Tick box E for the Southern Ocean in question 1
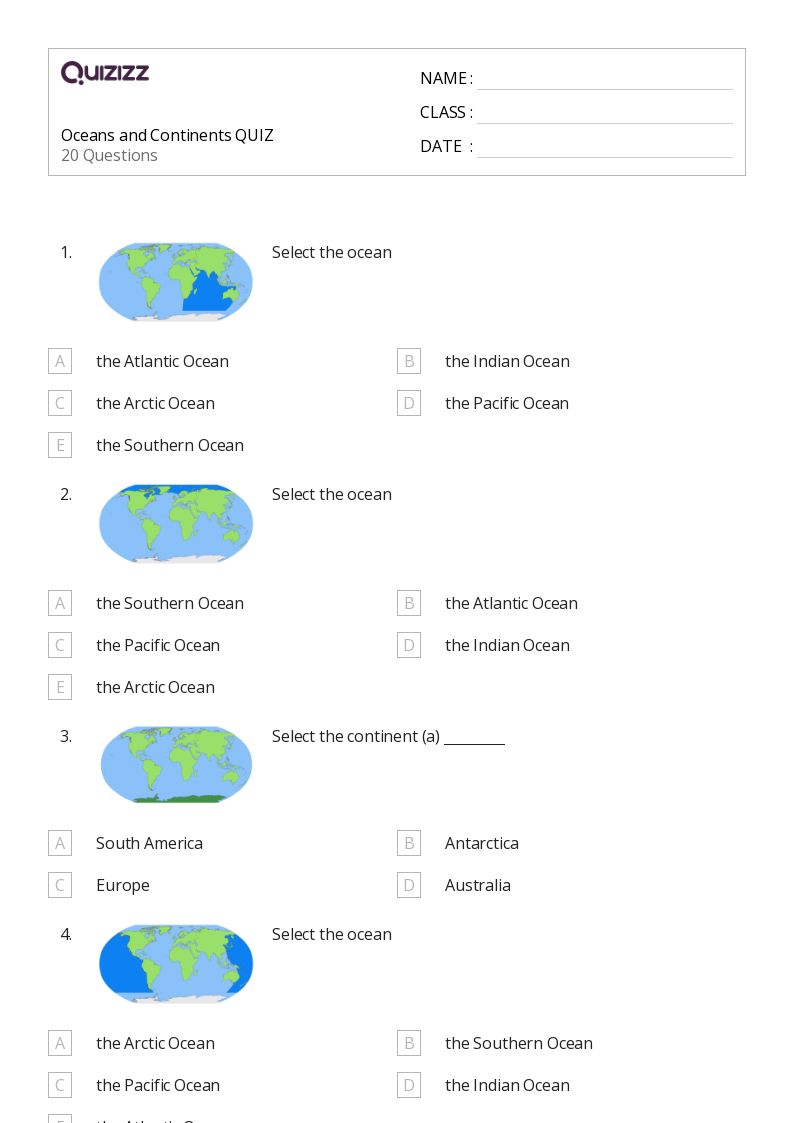The image size is (794, 1123). click(x=60, y=445)
